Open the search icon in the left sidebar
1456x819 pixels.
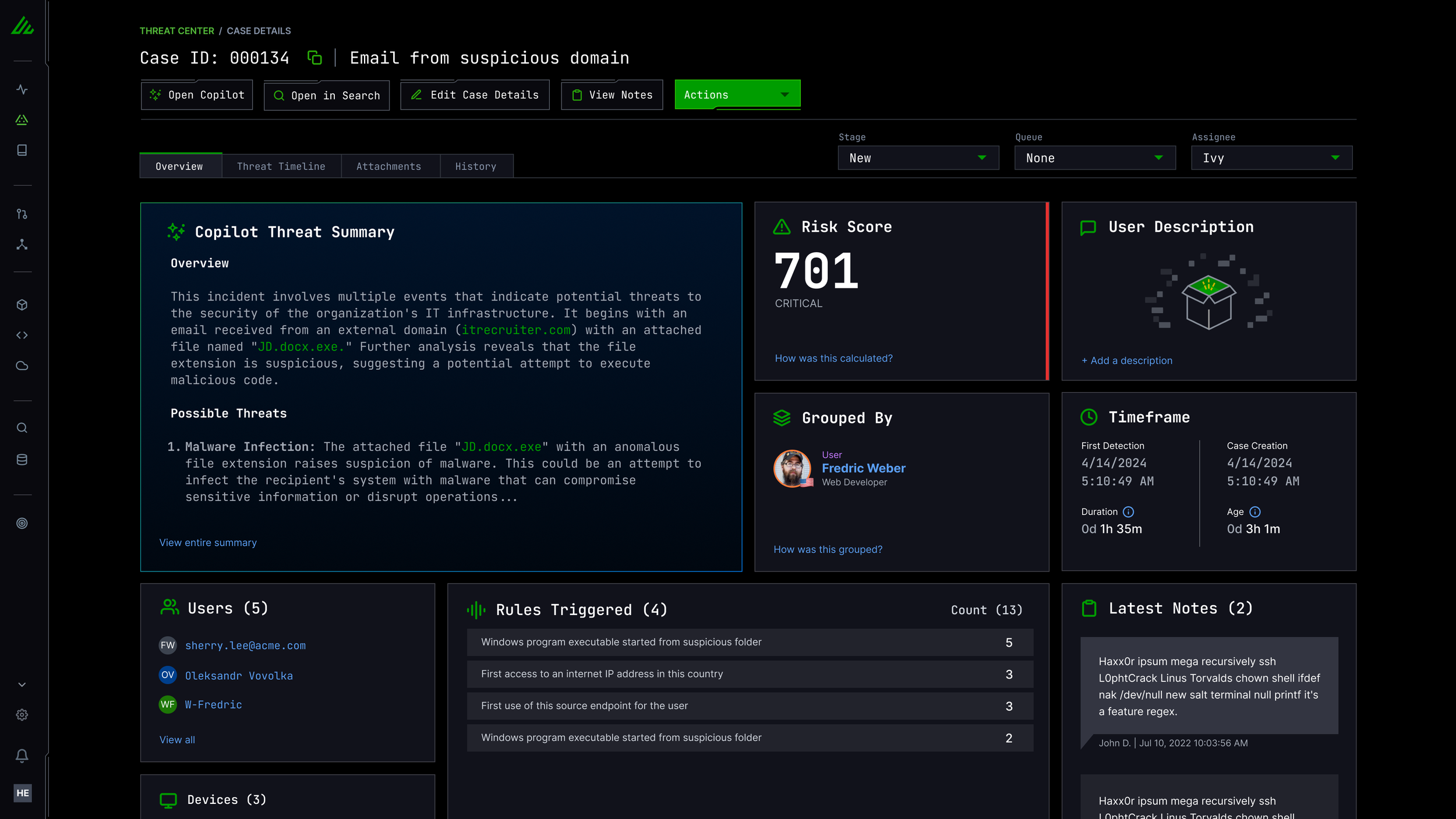click(22, 428)
